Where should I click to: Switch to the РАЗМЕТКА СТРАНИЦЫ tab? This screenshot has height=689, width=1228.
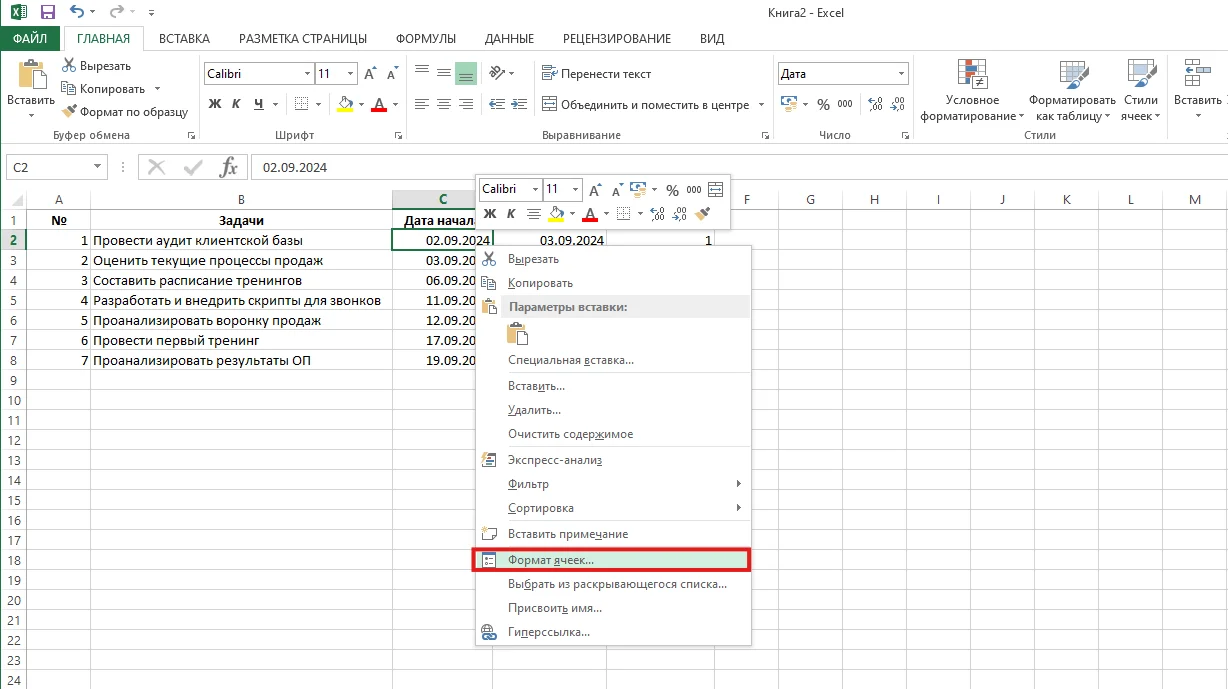pyautogui.click(x=302, y=39)
